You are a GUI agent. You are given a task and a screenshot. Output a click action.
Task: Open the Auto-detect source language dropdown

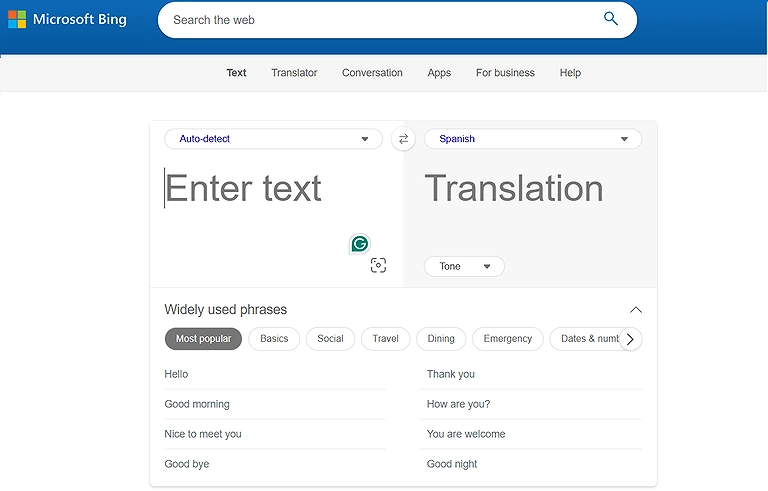point(273,139)
